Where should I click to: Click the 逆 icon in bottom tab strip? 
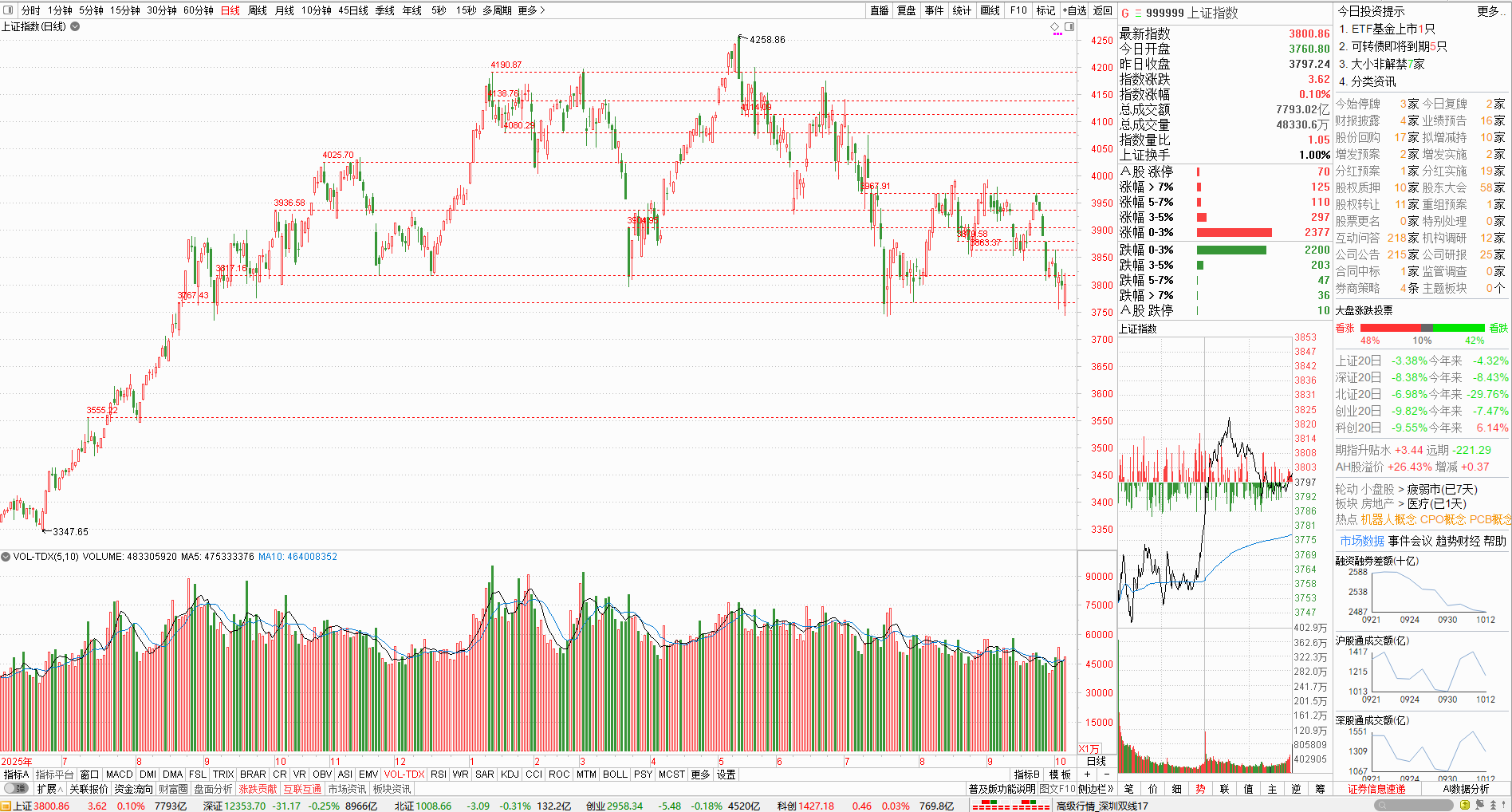point(1296,789)
